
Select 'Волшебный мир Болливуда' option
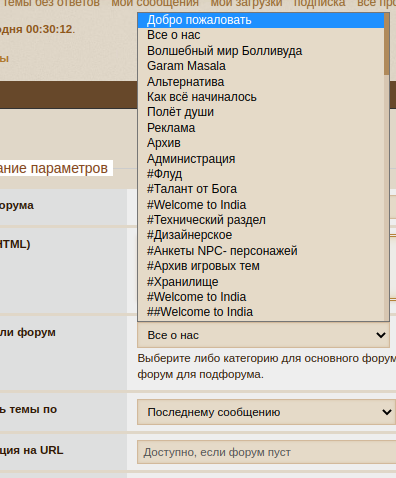(261, 51)
